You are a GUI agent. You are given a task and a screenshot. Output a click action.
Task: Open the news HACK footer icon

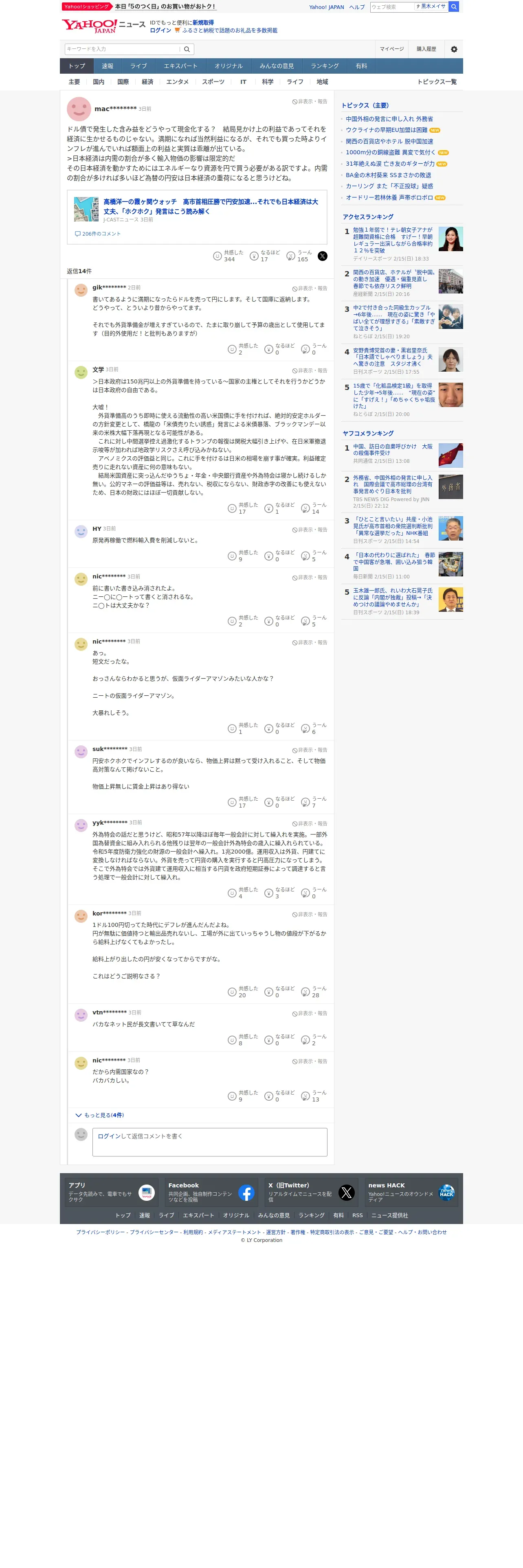click(446, 1193)
